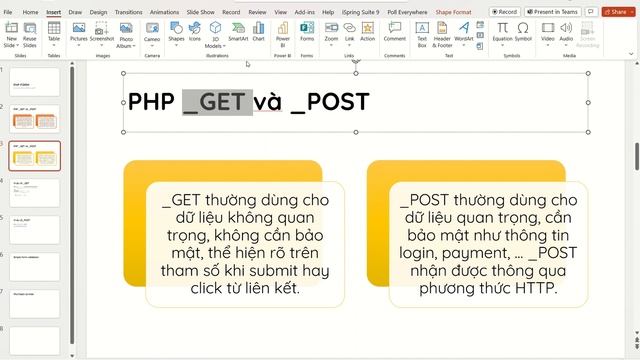This screenshot has width=640, height=360.
Task: Switch to the Draw tab
Action: pyautogui.click(x=75, y=12)
